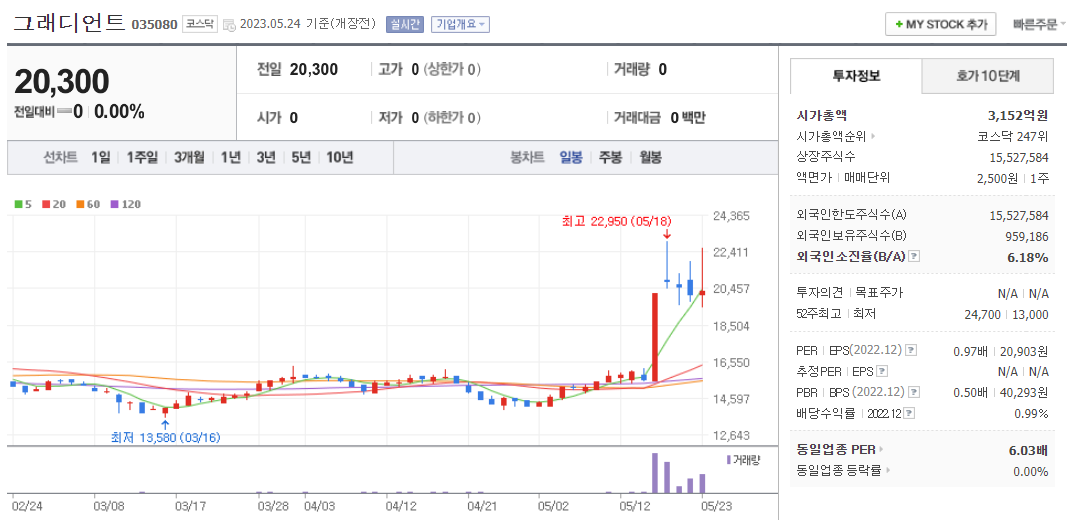Select 5년 line chart period
Viewport: 1070px width, 520px height.
300,158
